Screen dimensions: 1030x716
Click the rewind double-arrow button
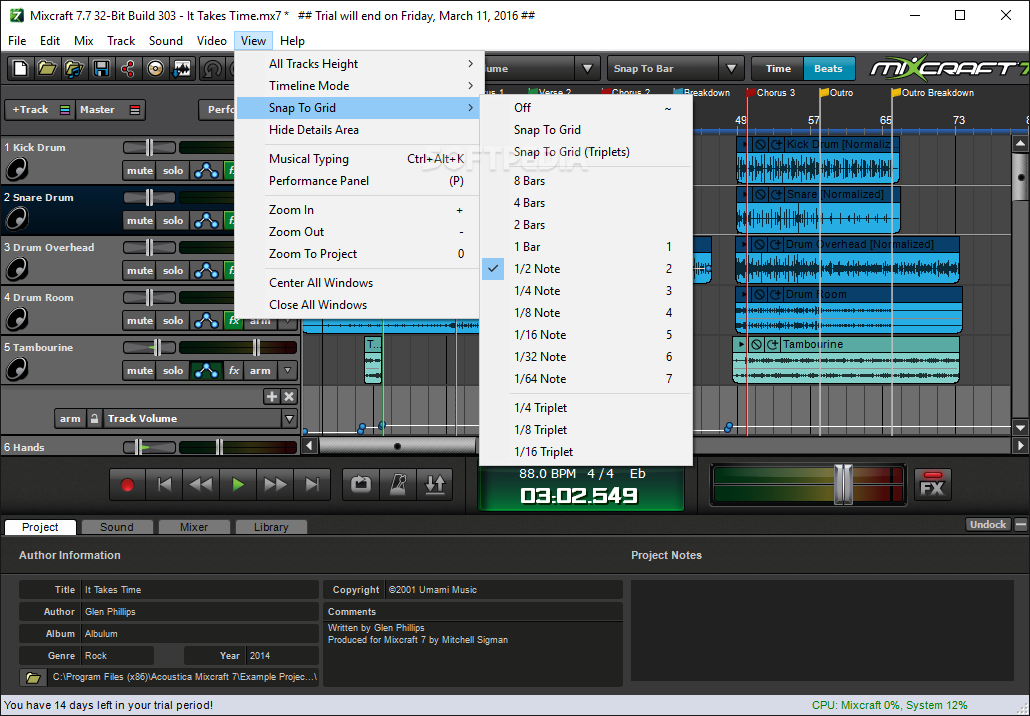(x=201, y=485)
